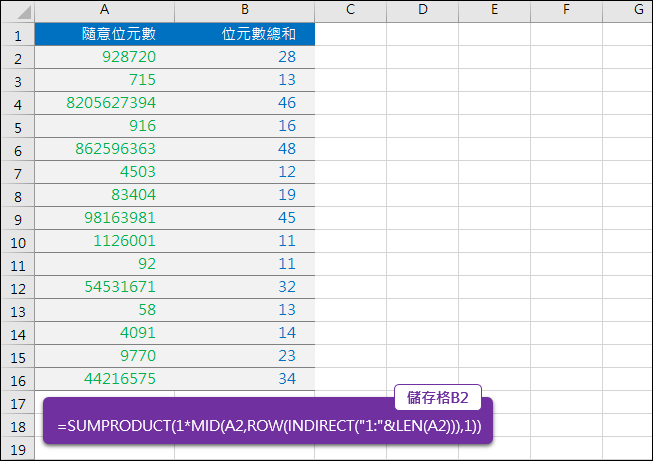Screen dimensions: 653x461
Task: Select row 1 header
Action: (x=18, y=34)
